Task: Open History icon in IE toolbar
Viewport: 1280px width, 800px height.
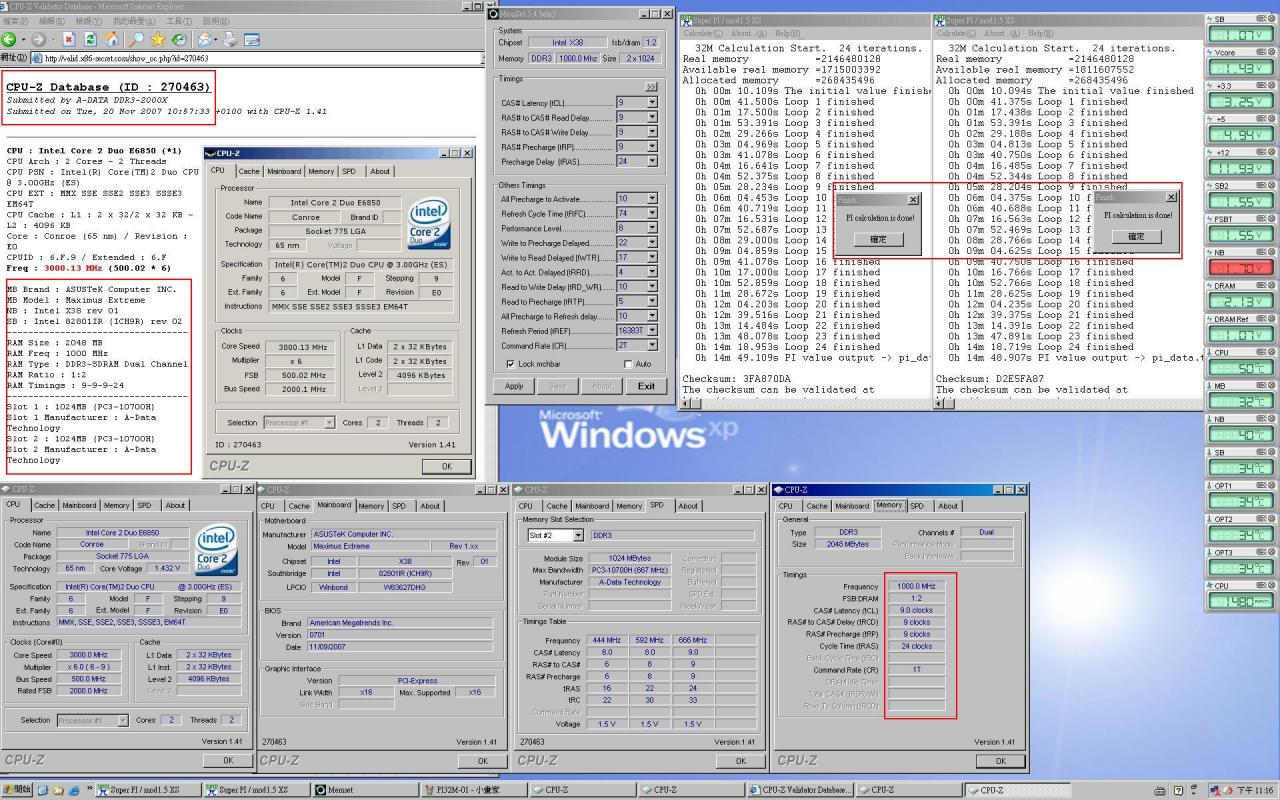Action: click(x=179, y=39)
